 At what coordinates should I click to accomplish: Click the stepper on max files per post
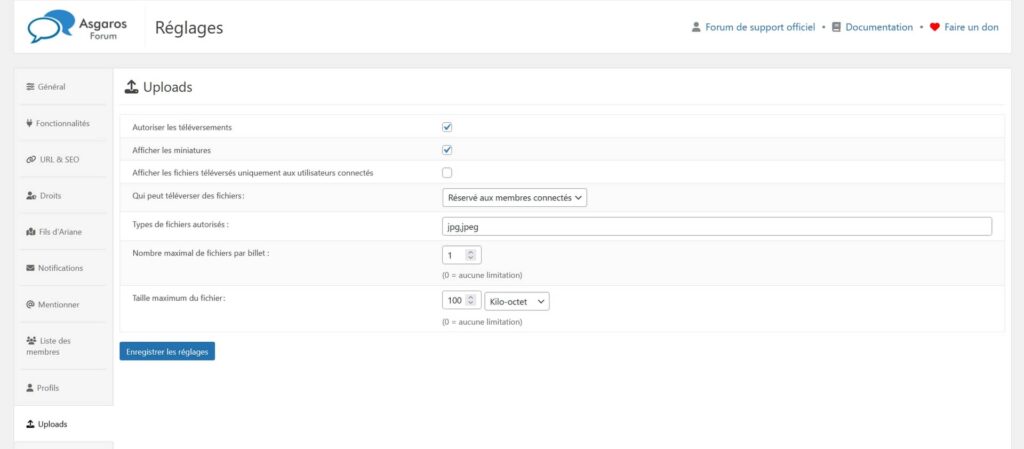coord(472,255)
